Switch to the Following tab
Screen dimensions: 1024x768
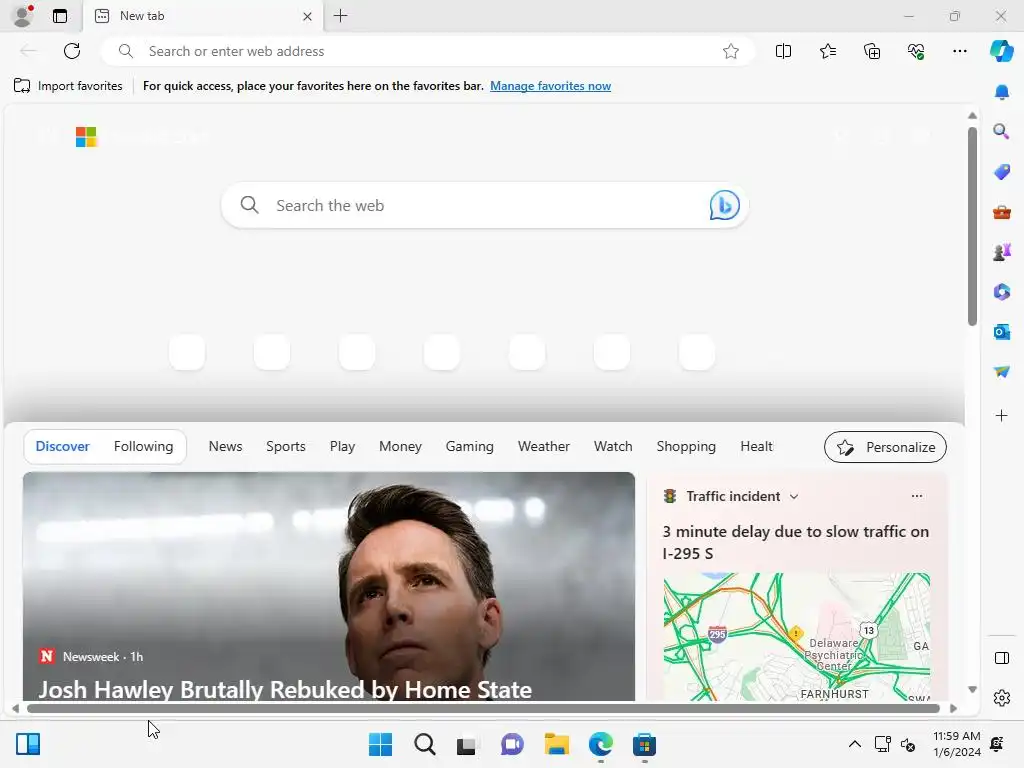coord(143,447)
